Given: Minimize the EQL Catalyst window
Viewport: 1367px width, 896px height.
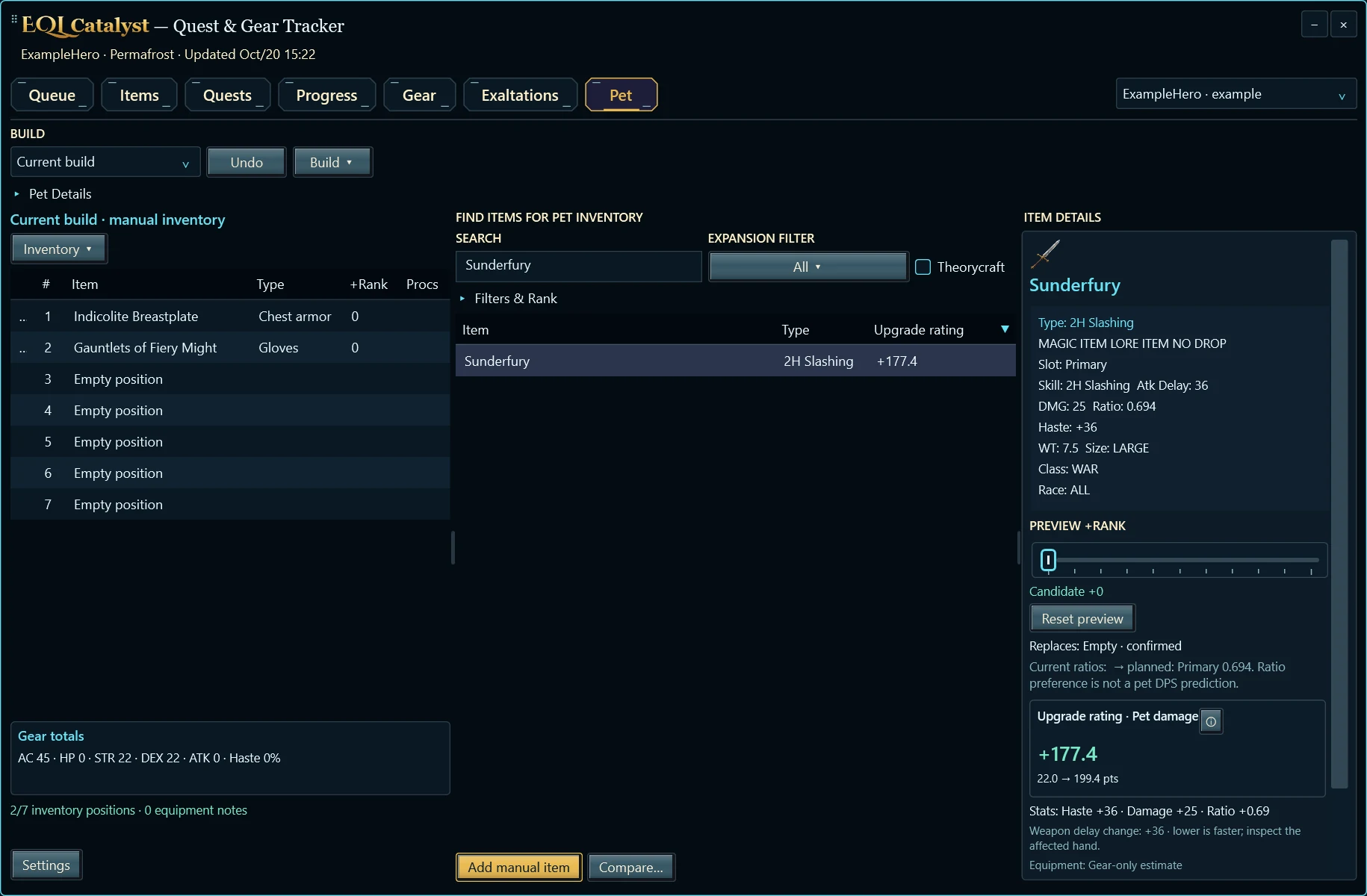Looking at the screenshot, I should point(1315,25).
